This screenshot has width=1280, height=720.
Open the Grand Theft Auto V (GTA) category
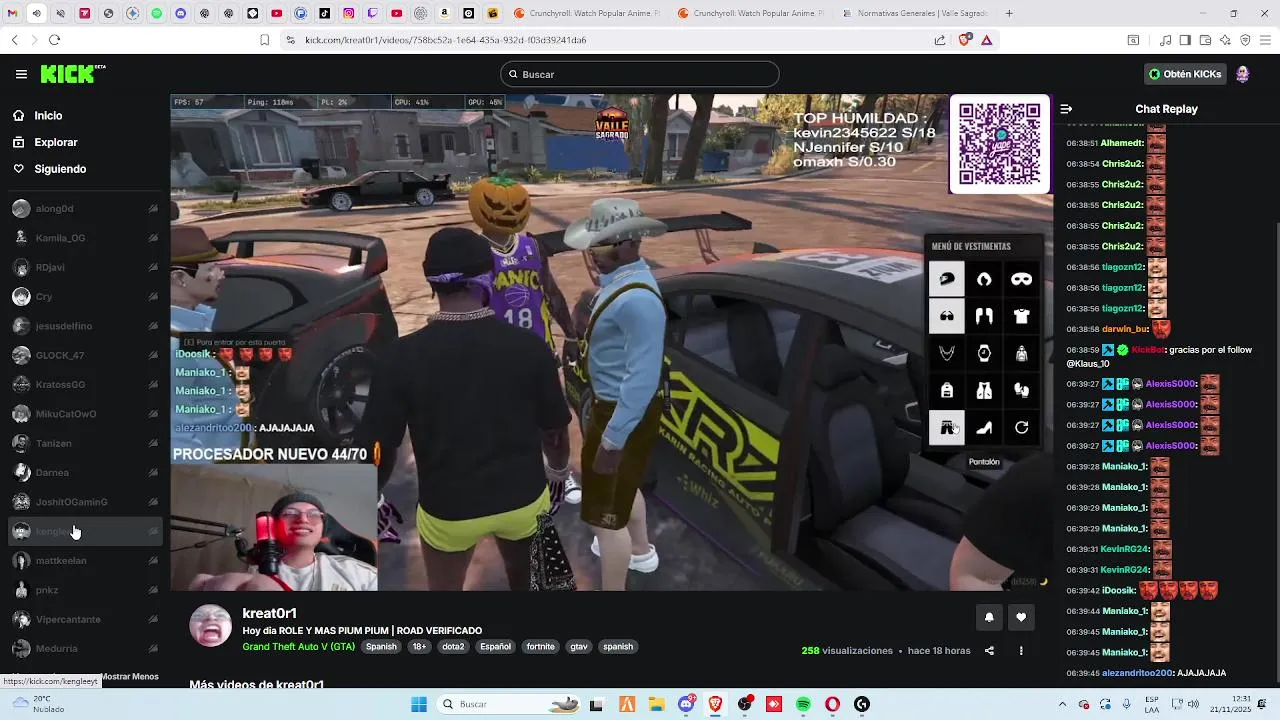(298, 647)
